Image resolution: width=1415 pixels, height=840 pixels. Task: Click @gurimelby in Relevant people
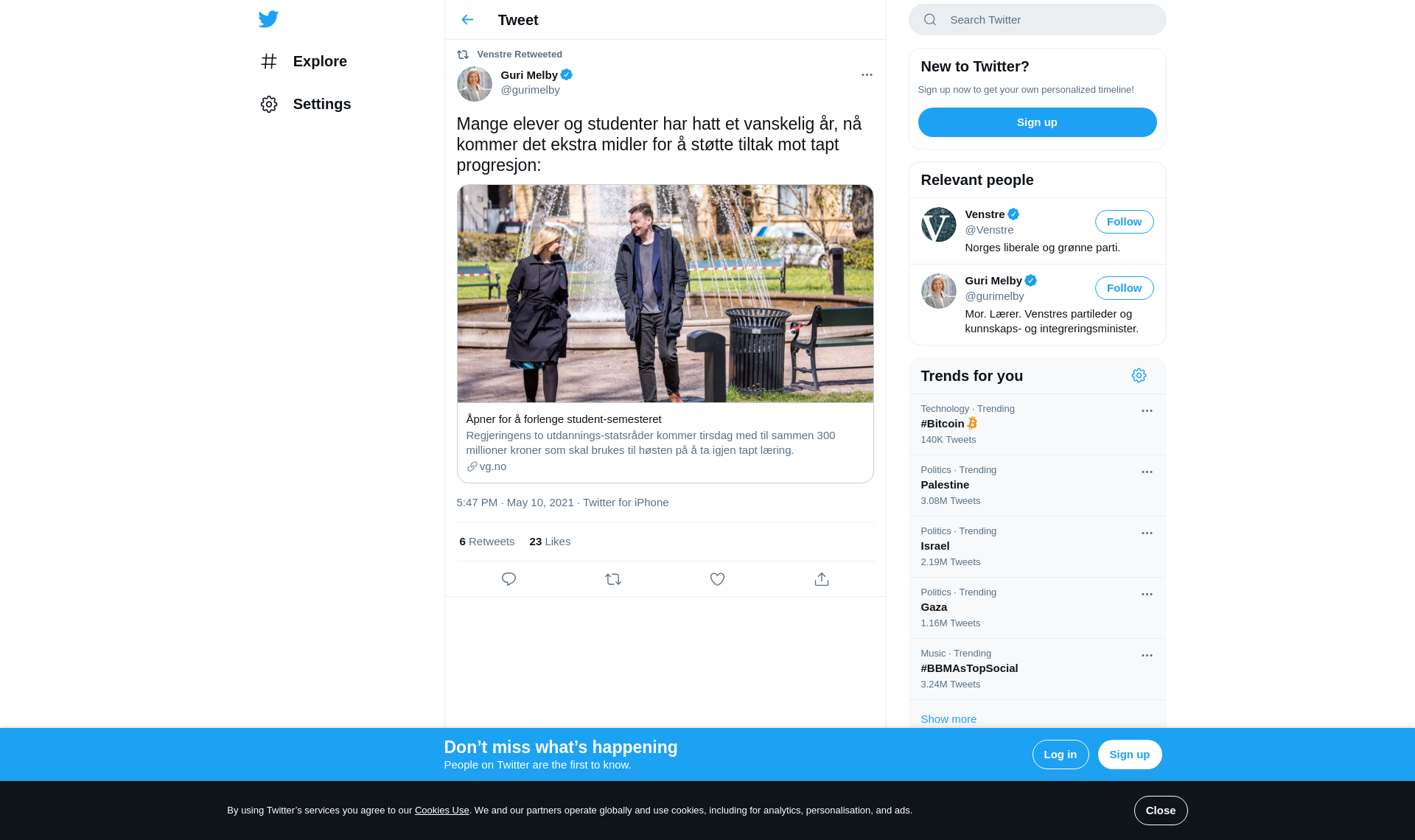[x=994, y=296]
